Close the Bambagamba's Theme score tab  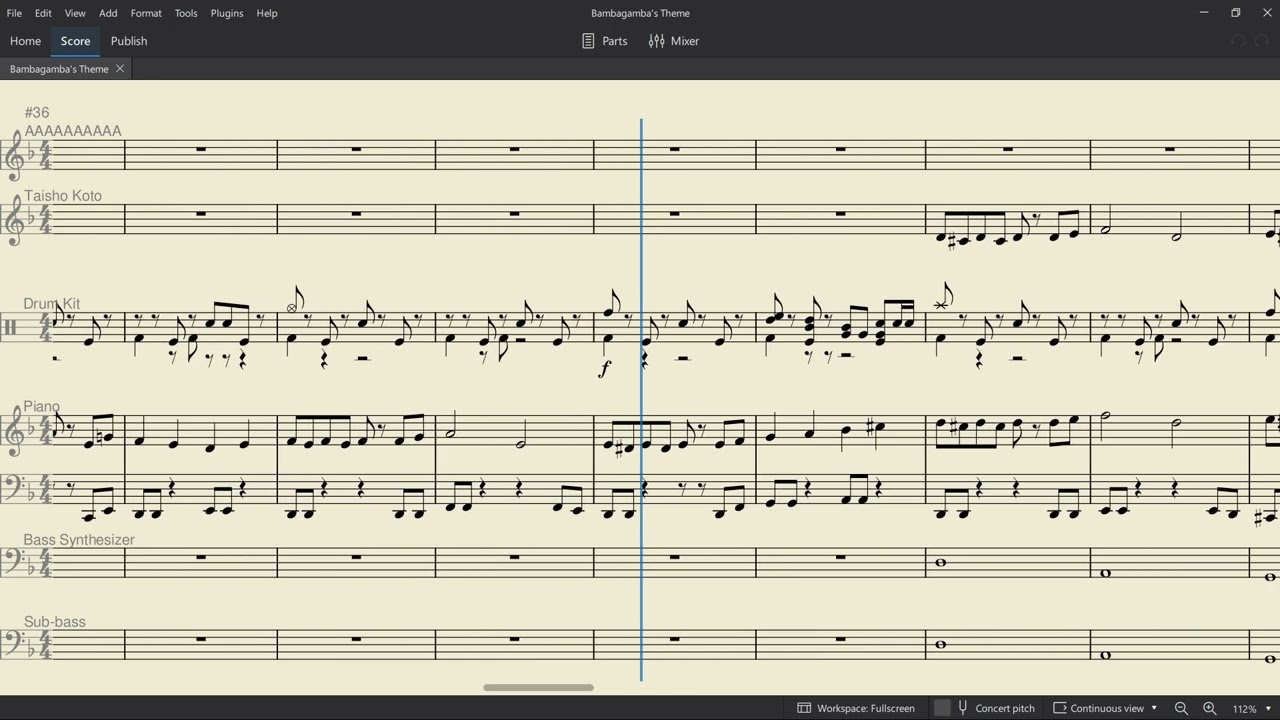[119, 69]
